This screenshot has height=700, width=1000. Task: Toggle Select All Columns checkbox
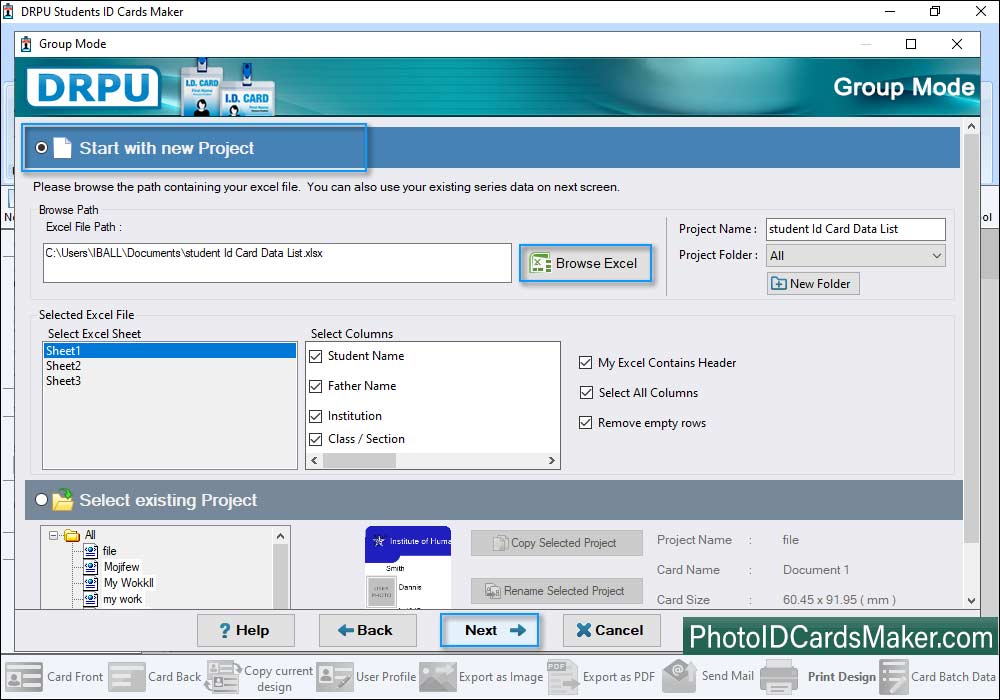(586, 393)
